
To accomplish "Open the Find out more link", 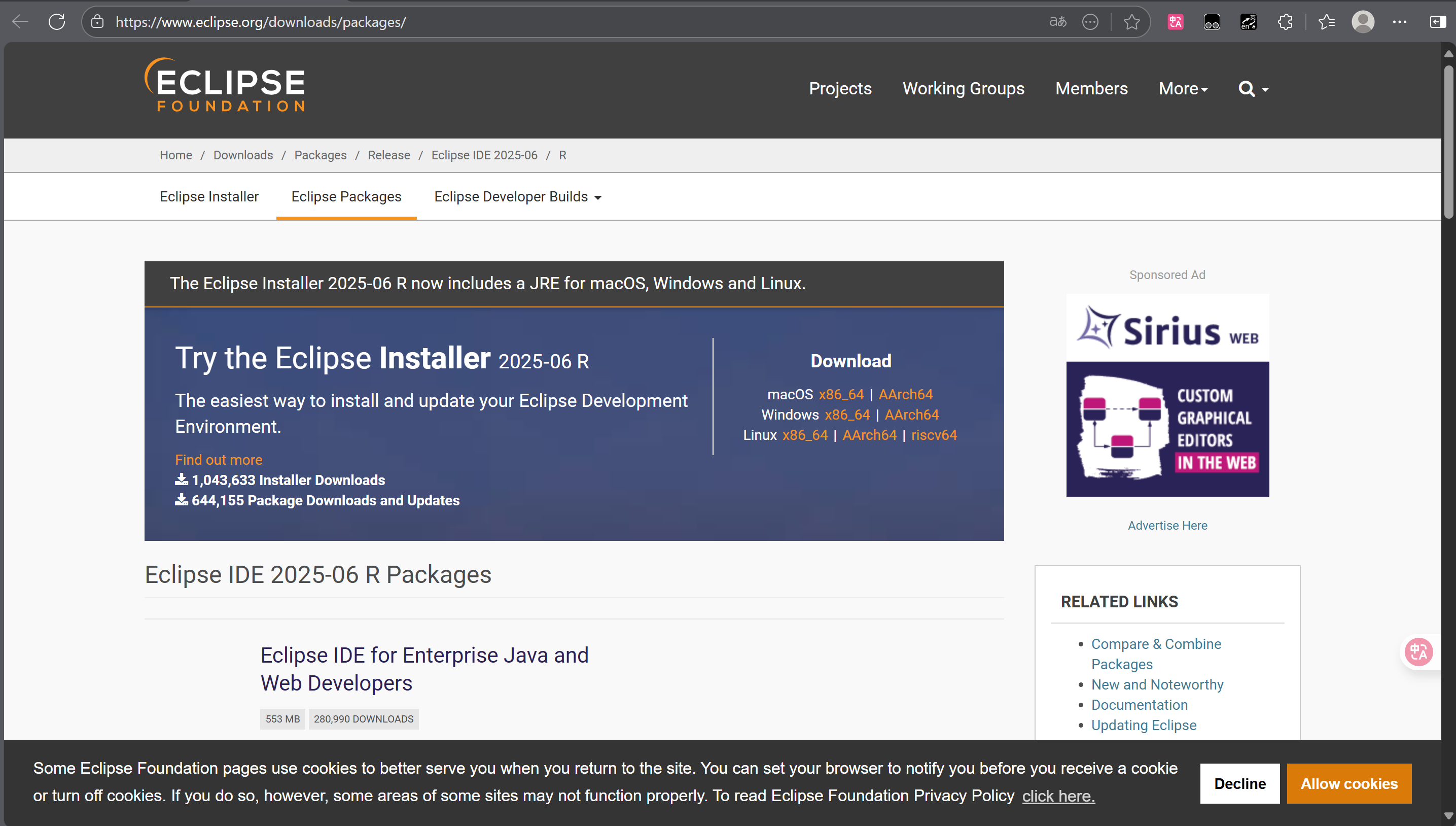I will point(218,460).
